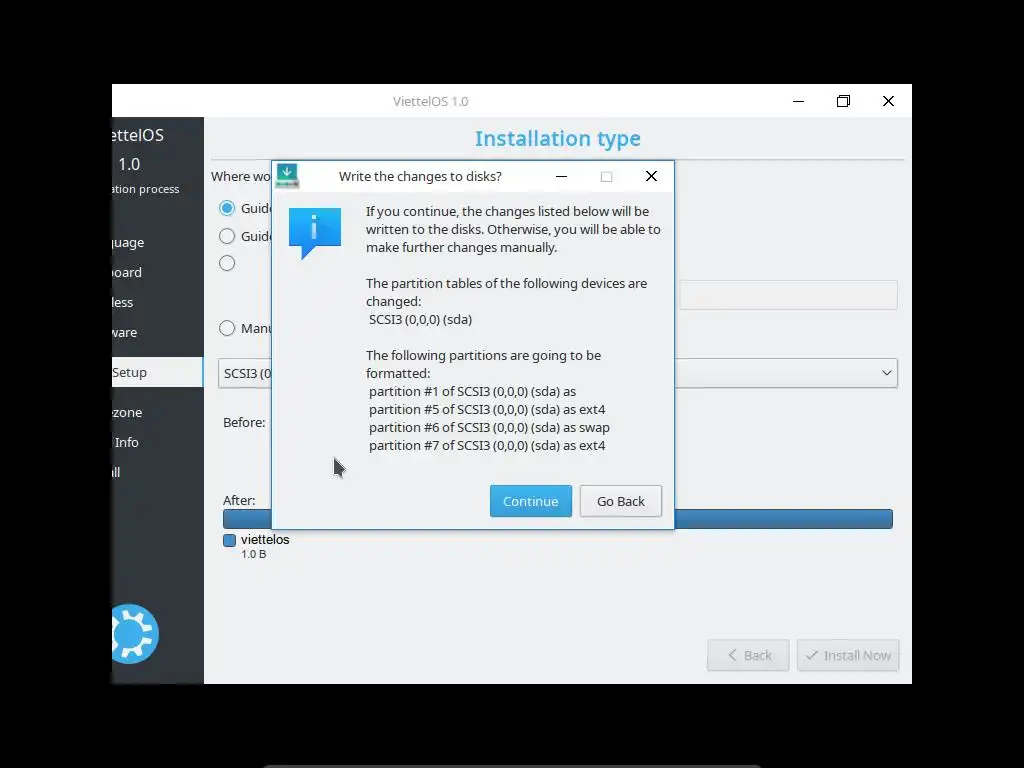Minimize the ViettelOS 1.0 installer window
Screen dimensions: 1024x768
click(x=798, y=101)
